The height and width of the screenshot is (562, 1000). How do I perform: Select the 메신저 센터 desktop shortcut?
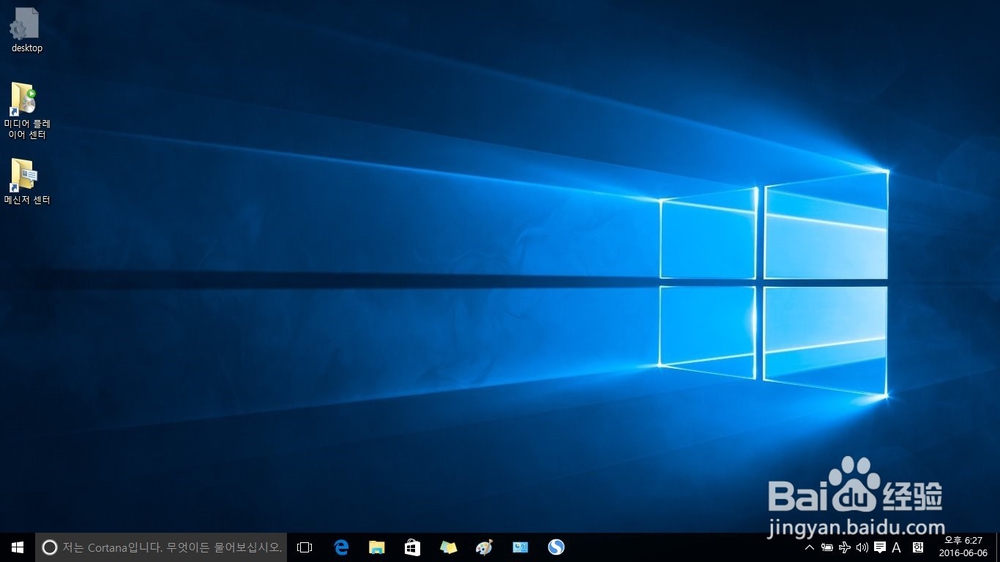click(27, 181)
